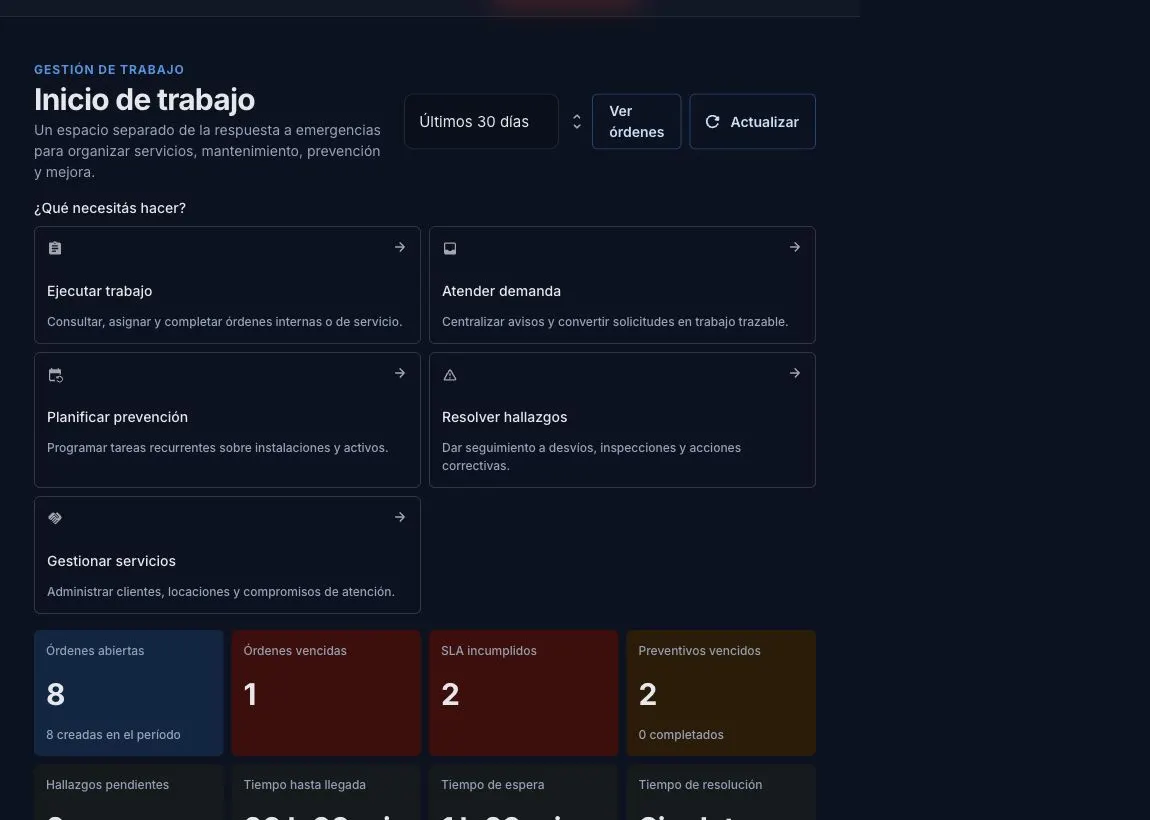This screenshot has width=1150, height=820.
Task: Click the text '0 completados'
Action: coord(681,735)
